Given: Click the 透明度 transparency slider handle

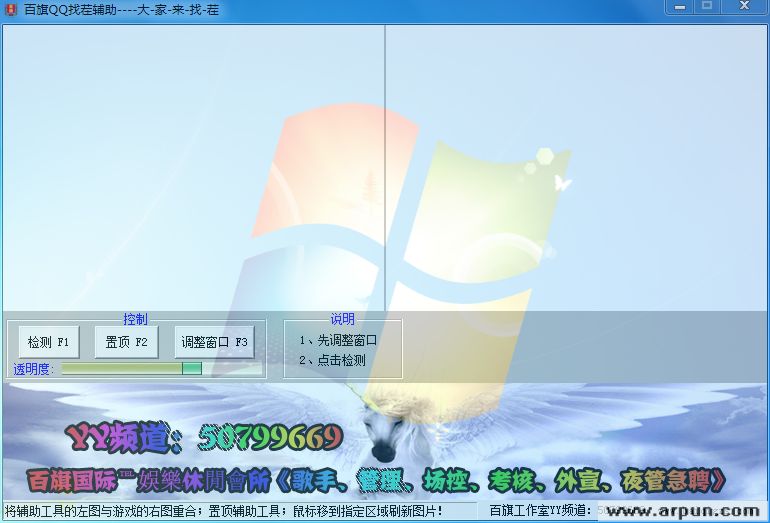Looking at the screenshot, I should [x=192, y=368].
